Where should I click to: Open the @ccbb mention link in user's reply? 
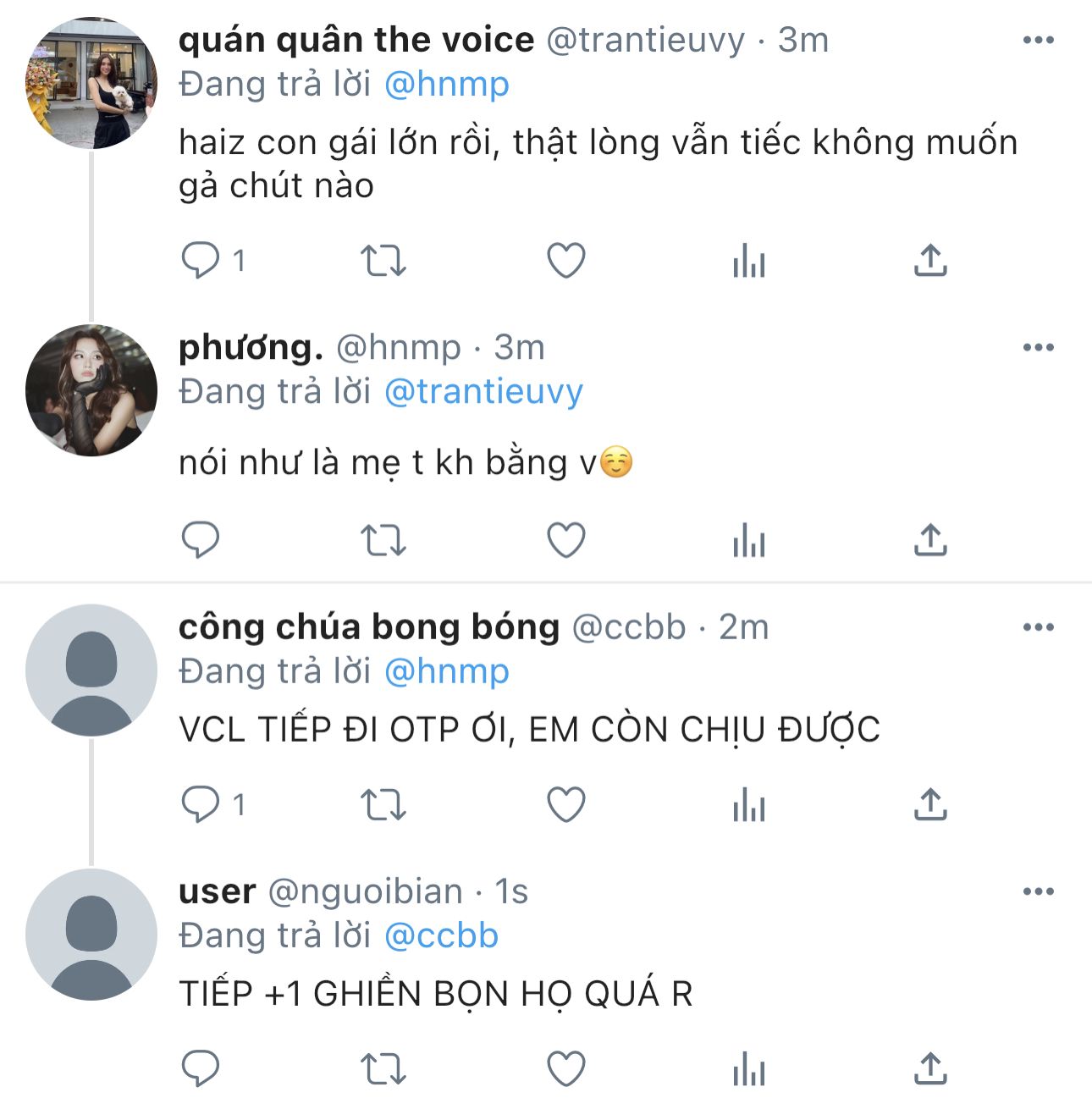coord(441,935)
